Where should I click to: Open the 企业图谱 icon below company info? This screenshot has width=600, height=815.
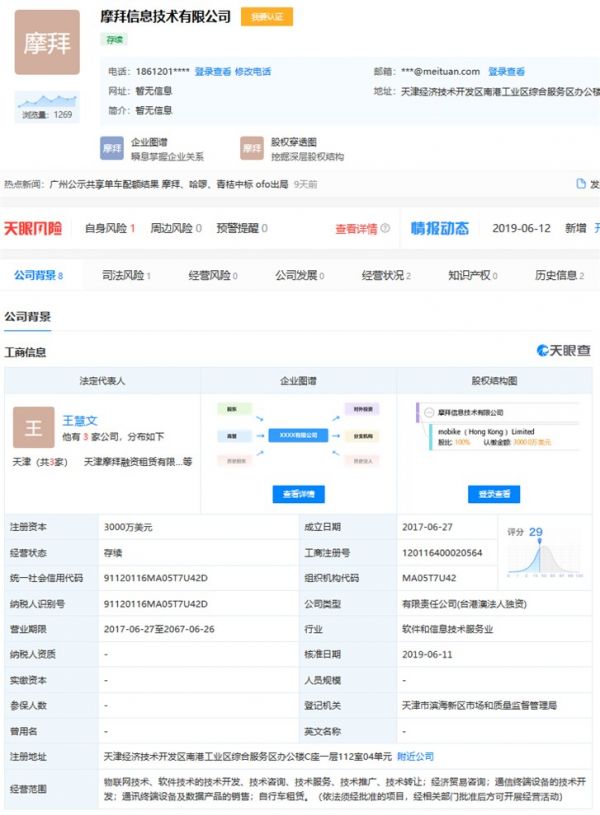(x=113, y=149)
